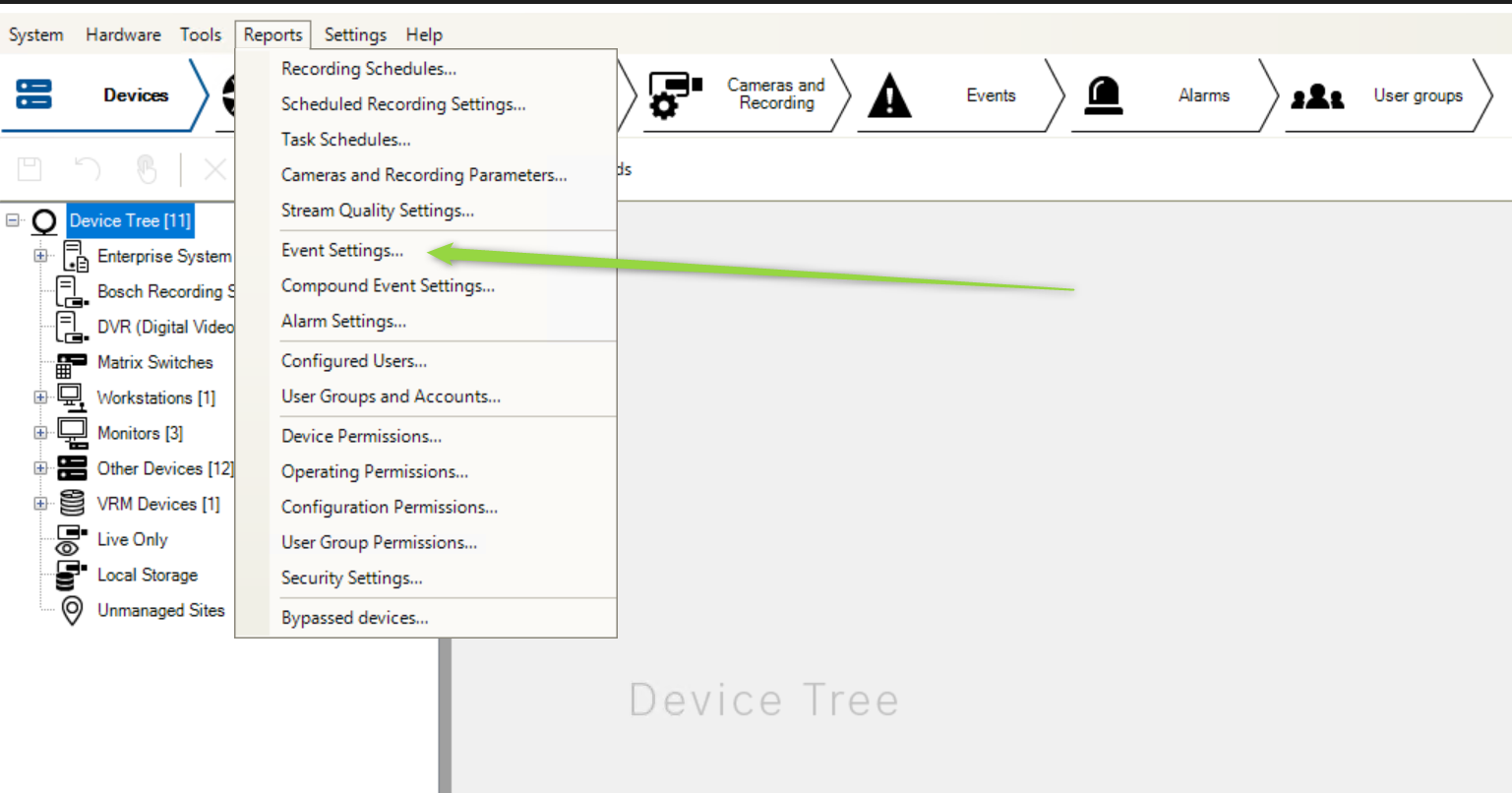Expand the Enterprise System tree node
Image resolution: width=1512 pixels, height=793 pixels.
(40, 256)
